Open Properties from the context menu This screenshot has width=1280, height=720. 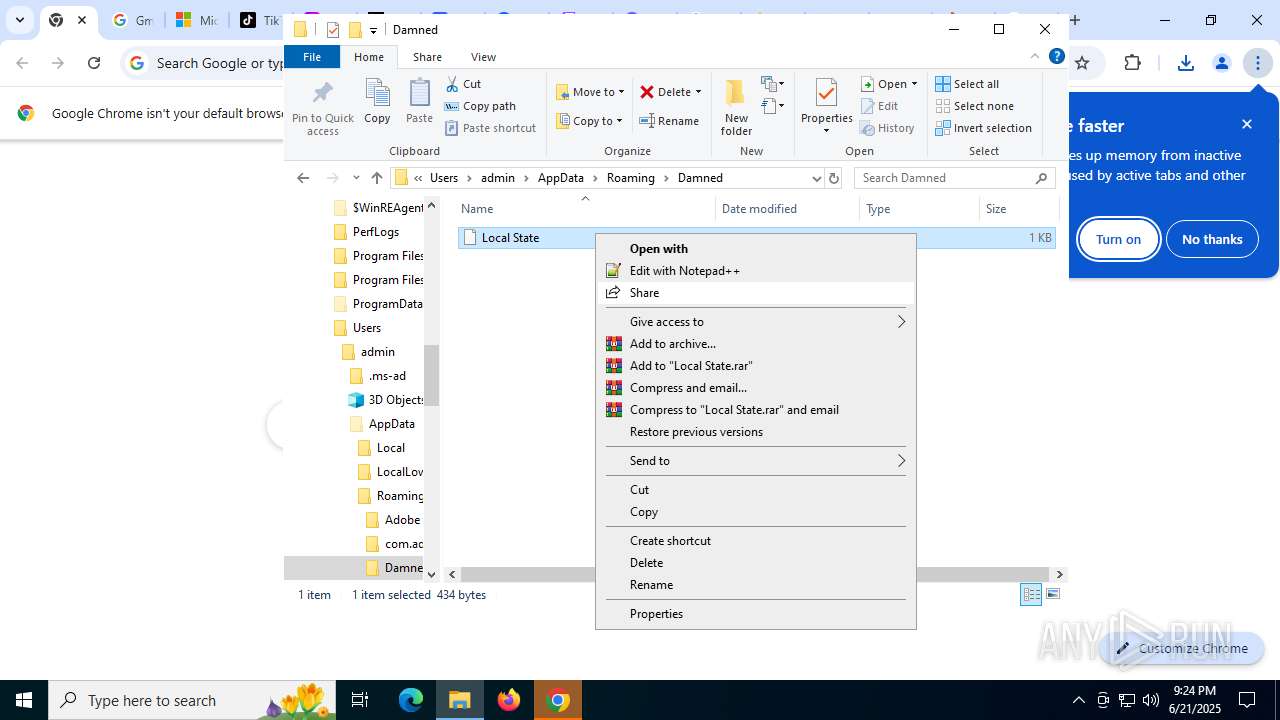pos(755,614)
